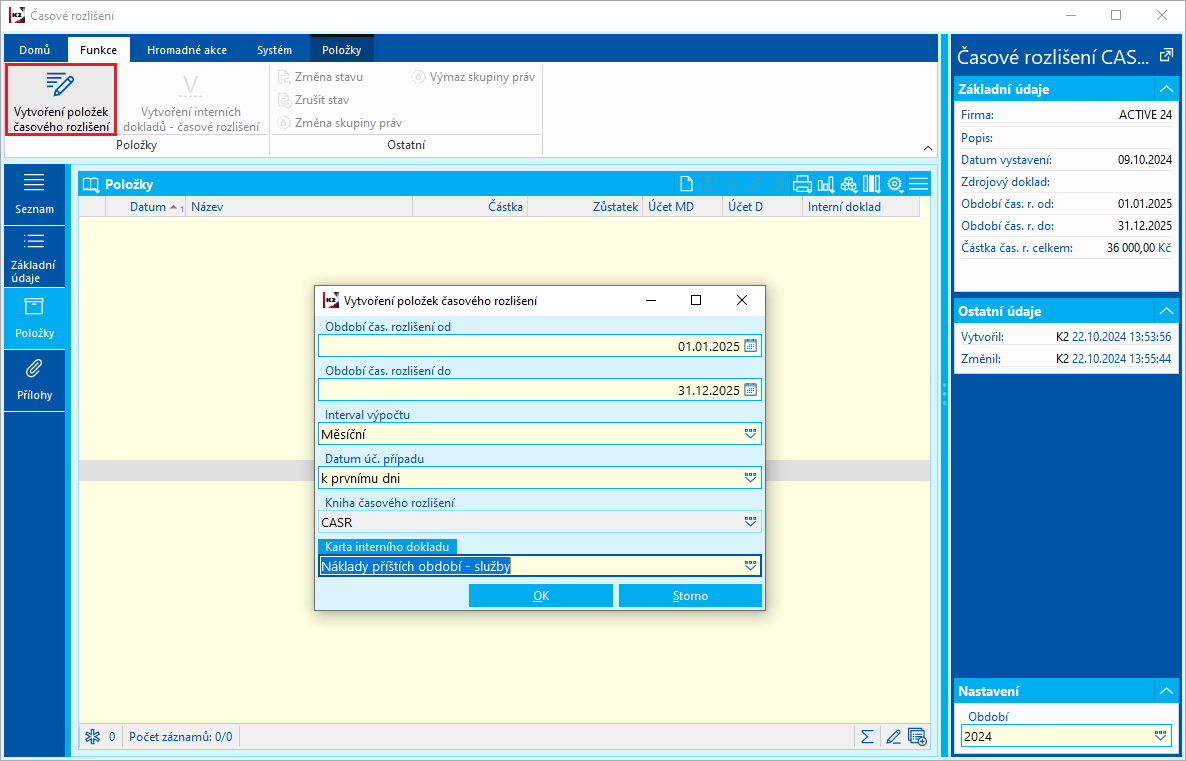This screenshot has height=761, width=1186.
Task: Open the hamburger menu in Položky toolbar
Action: click(918, 184)
